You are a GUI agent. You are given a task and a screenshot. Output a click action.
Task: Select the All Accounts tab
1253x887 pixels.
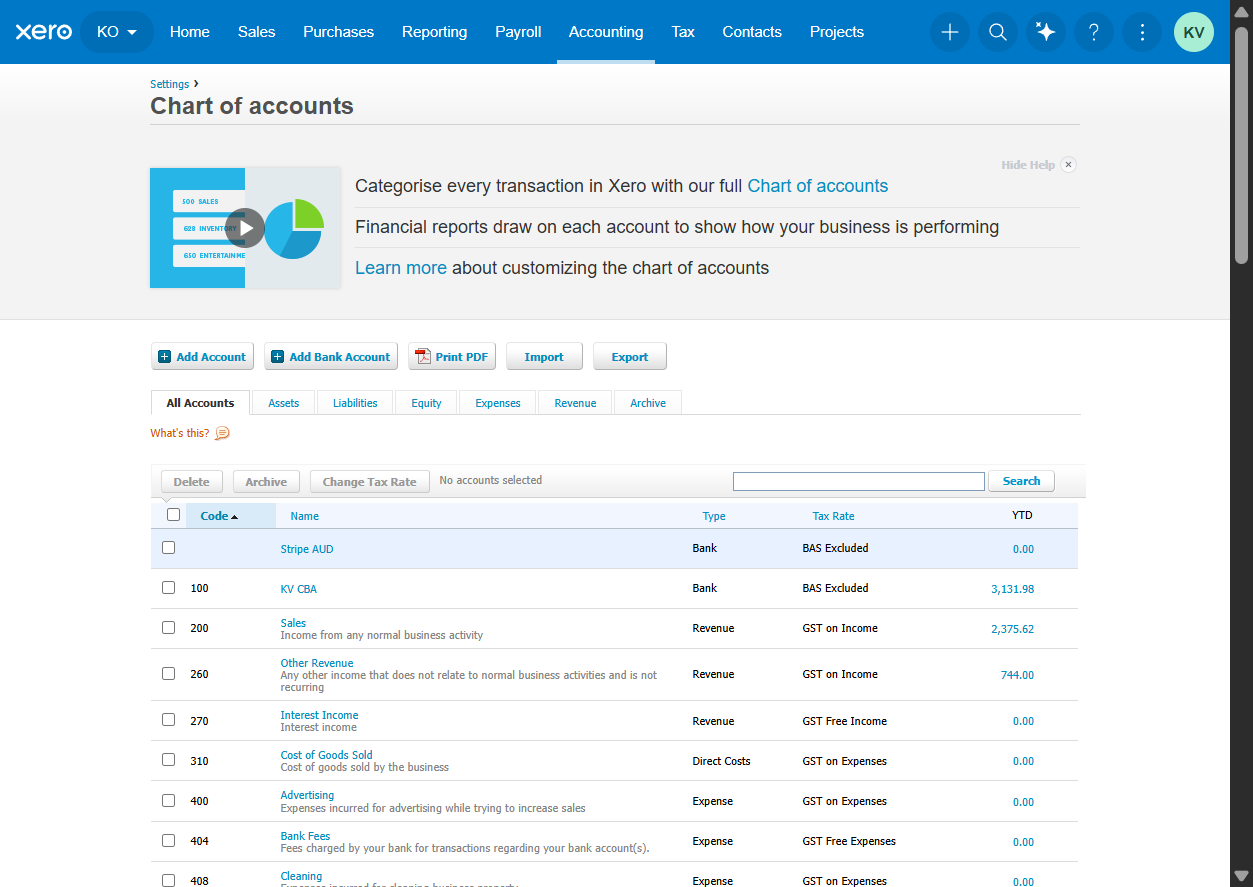200,403
